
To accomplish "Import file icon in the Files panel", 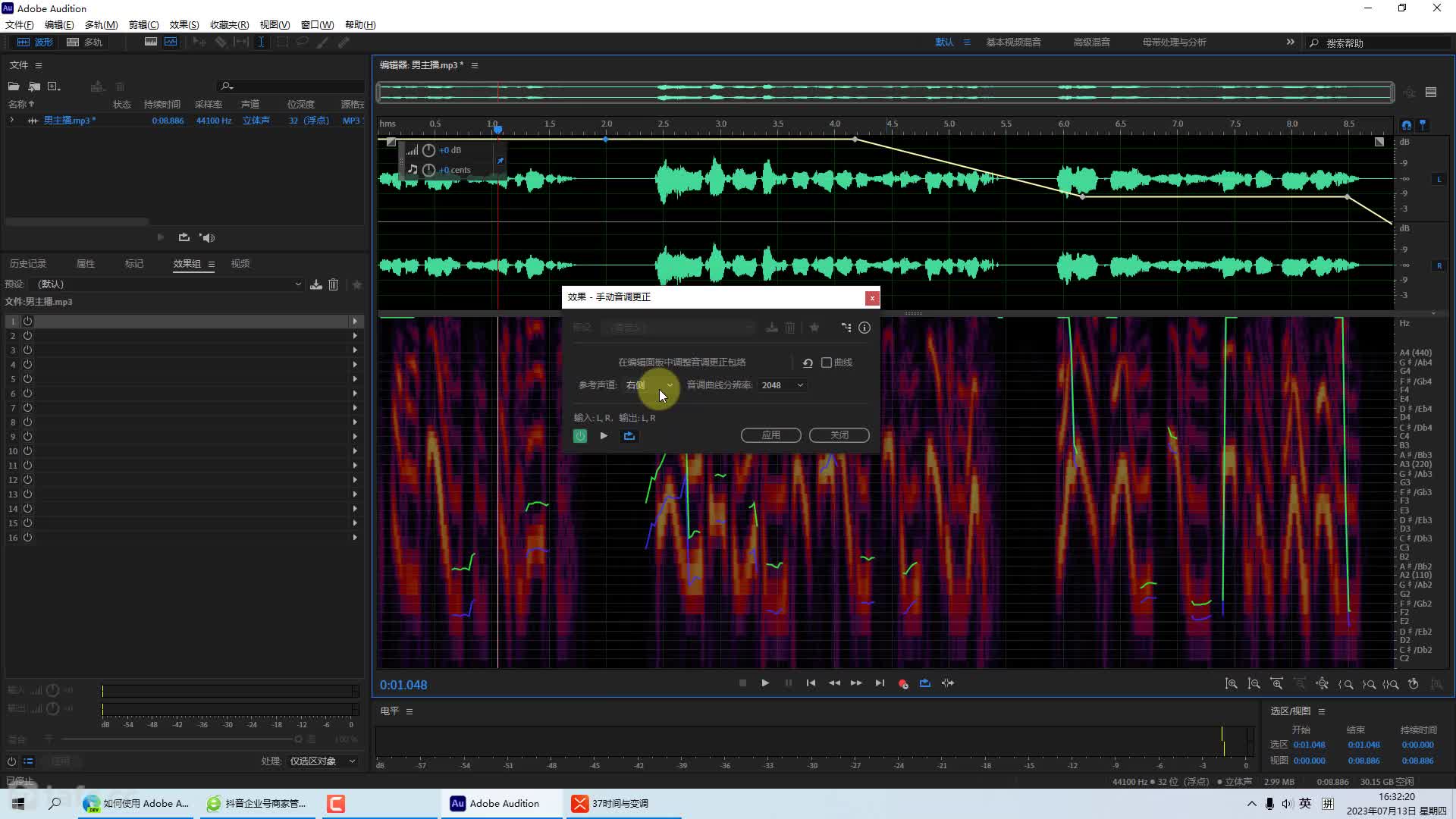I will pyautogui.click(x=34, y=86).
